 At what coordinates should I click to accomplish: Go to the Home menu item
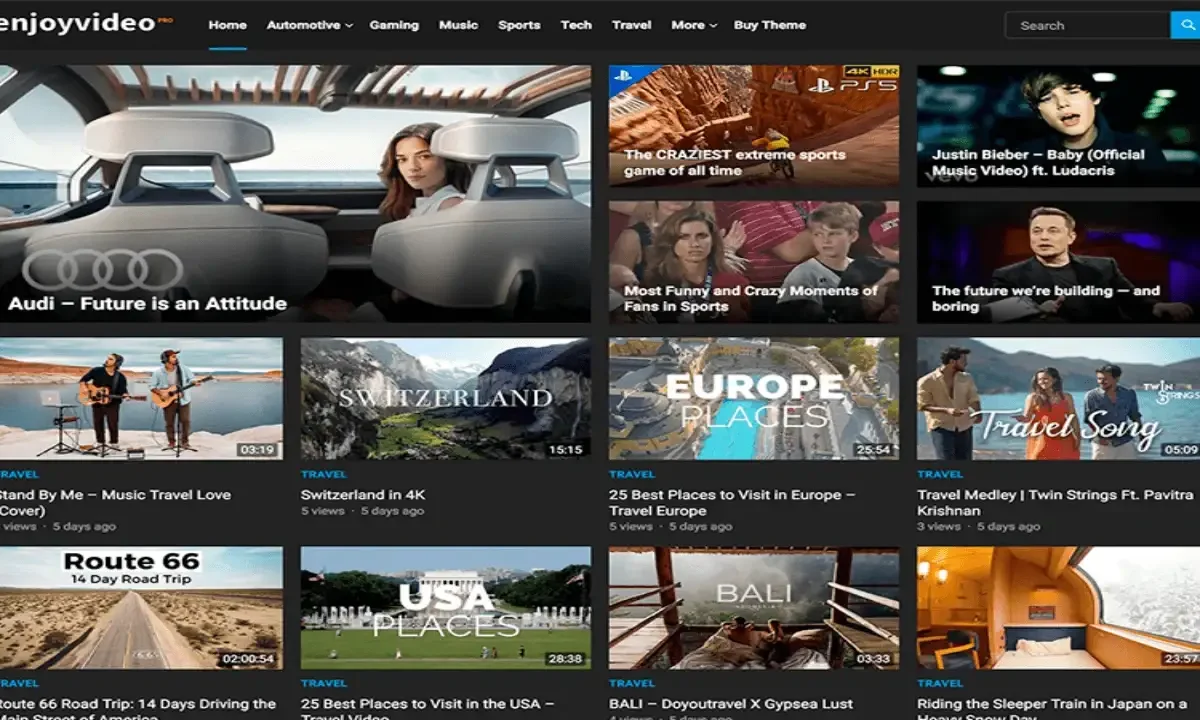[228, 25]
